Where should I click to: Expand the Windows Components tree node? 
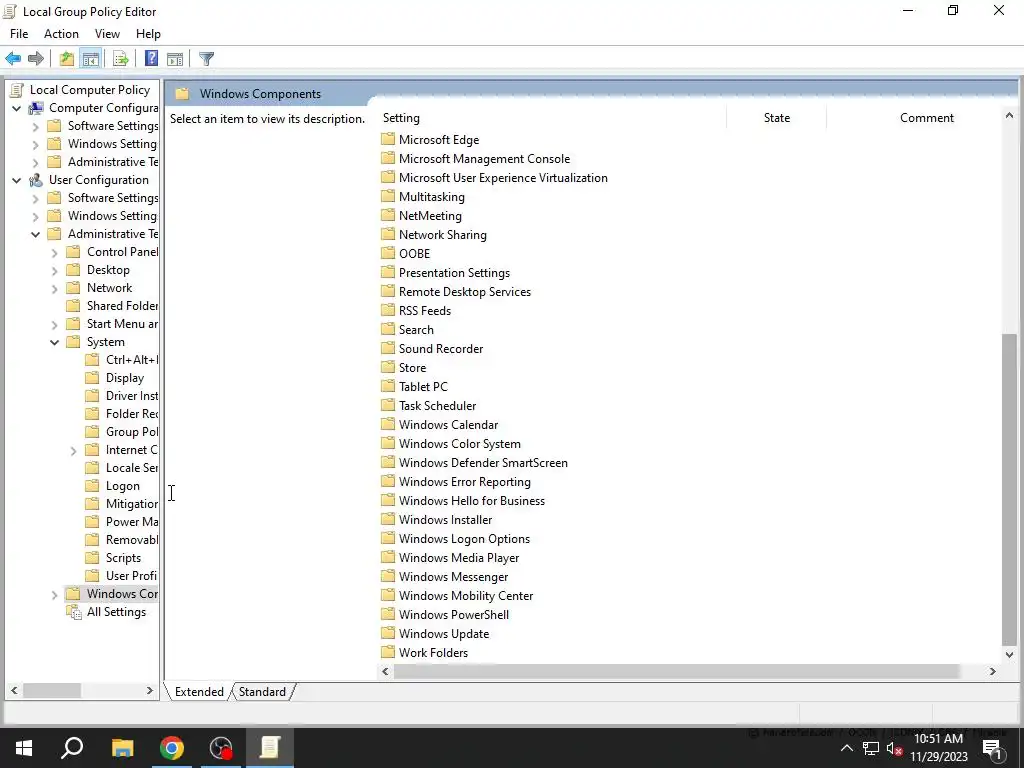(55, 594)
